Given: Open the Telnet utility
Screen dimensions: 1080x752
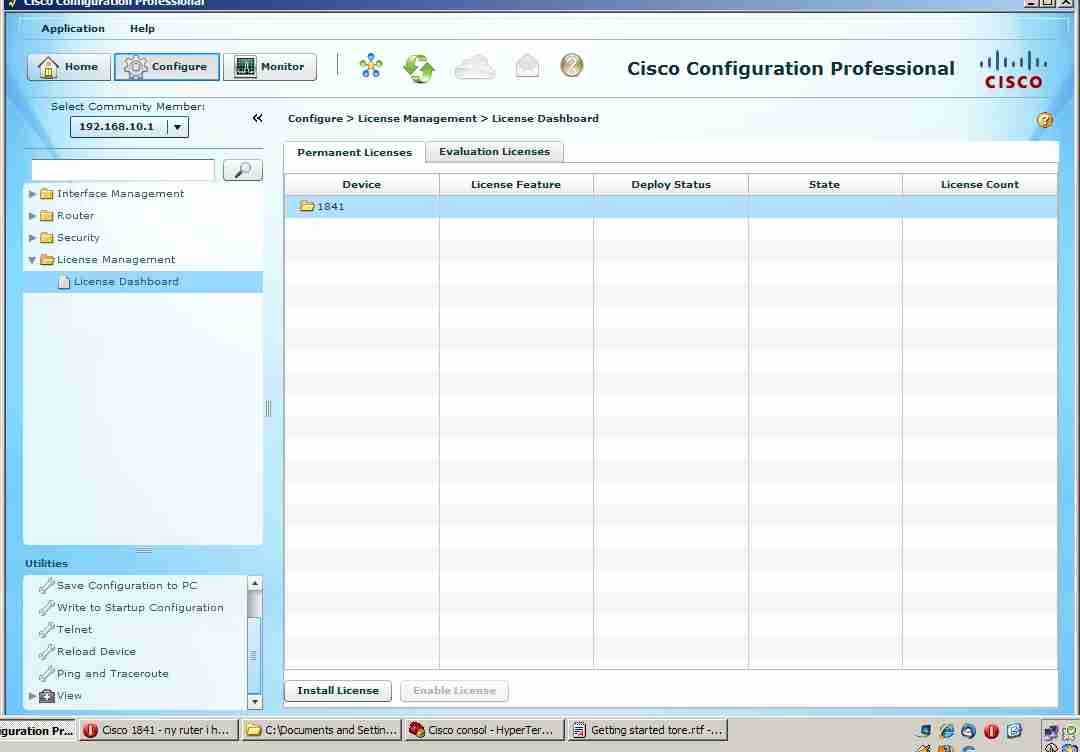Looking at the screenshot, I should [74, 629].
